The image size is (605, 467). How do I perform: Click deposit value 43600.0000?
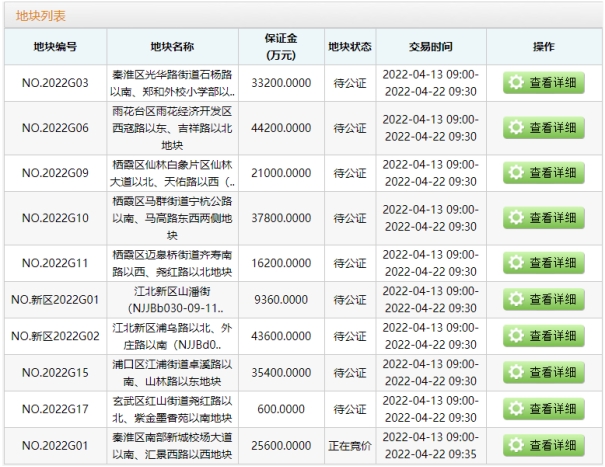[281, 336]
